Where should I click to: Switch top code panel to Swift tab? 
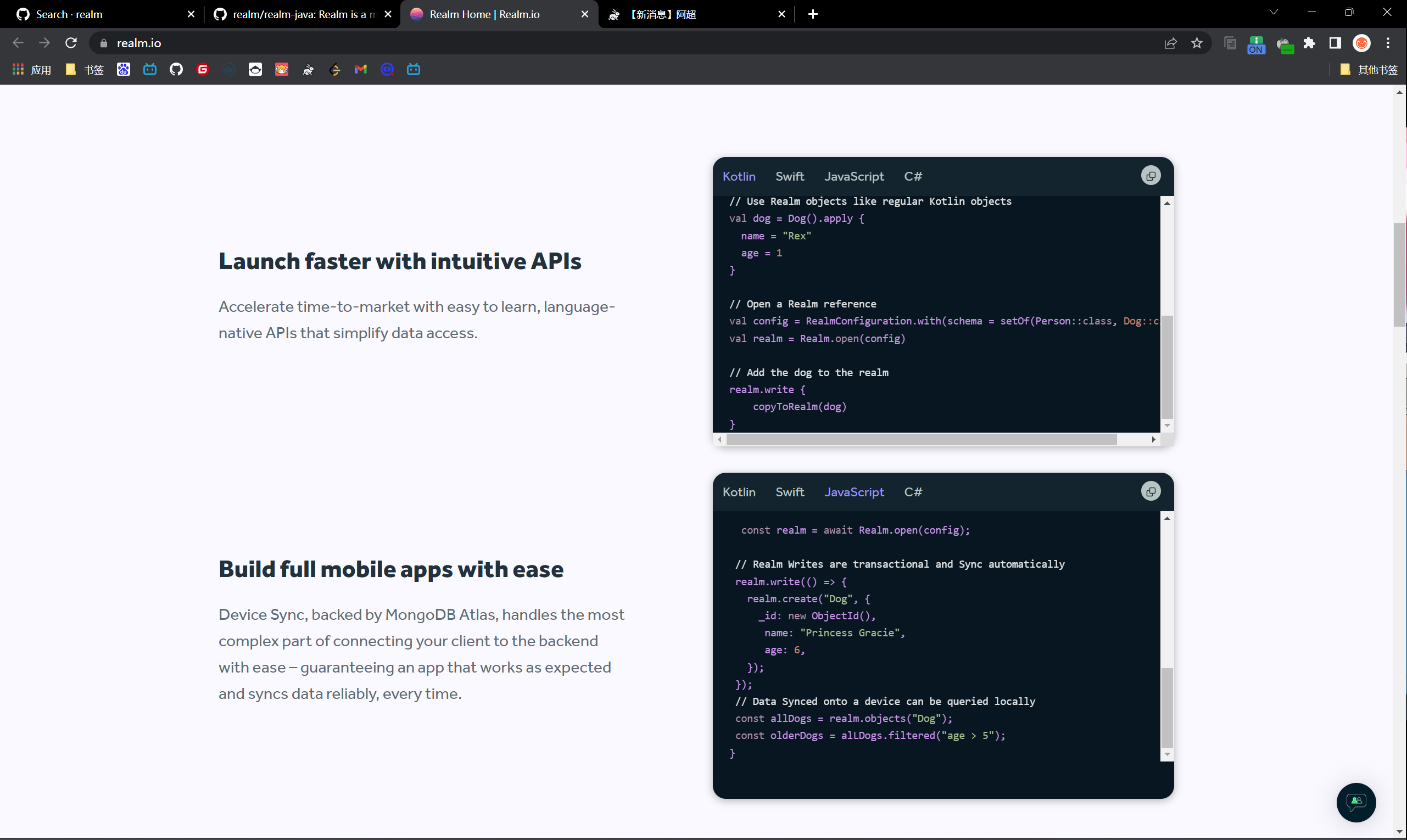[789, 177]
